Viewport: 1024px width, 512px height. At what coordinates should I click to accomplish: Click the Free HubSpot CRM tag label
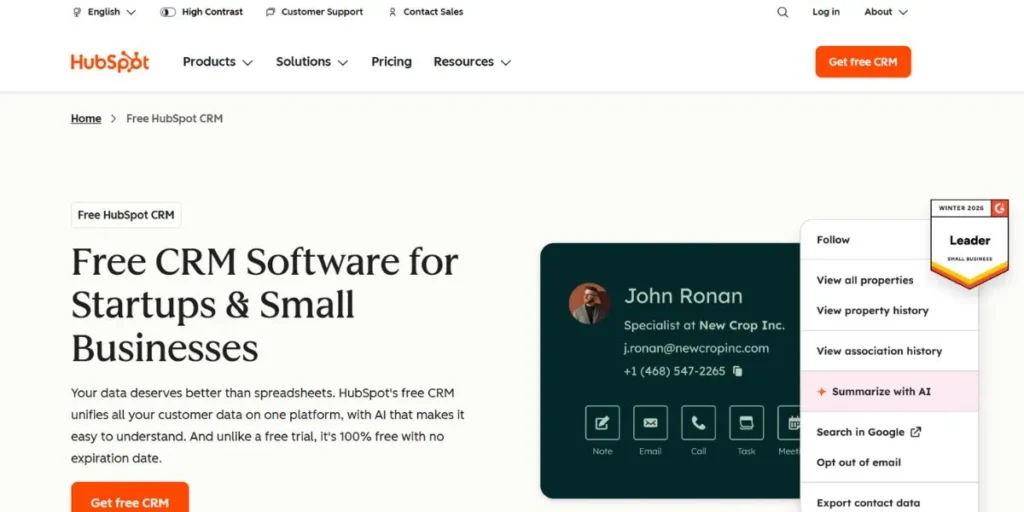(x=126, y=215)
